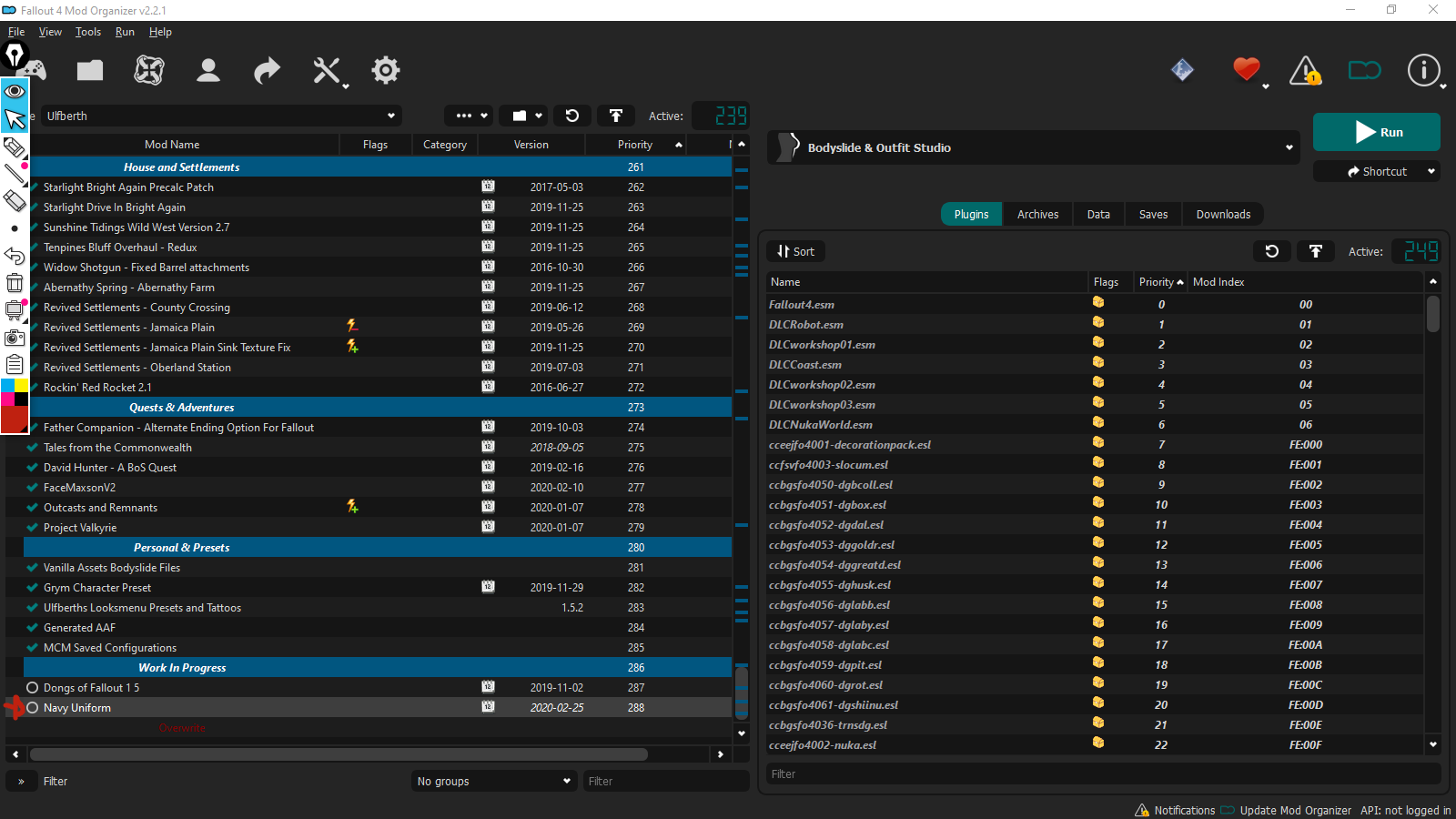The width and height of the screenshot is (1456, 819).
Task: Click the mod list backup arrow icon
Action: [x=616, y=116]
